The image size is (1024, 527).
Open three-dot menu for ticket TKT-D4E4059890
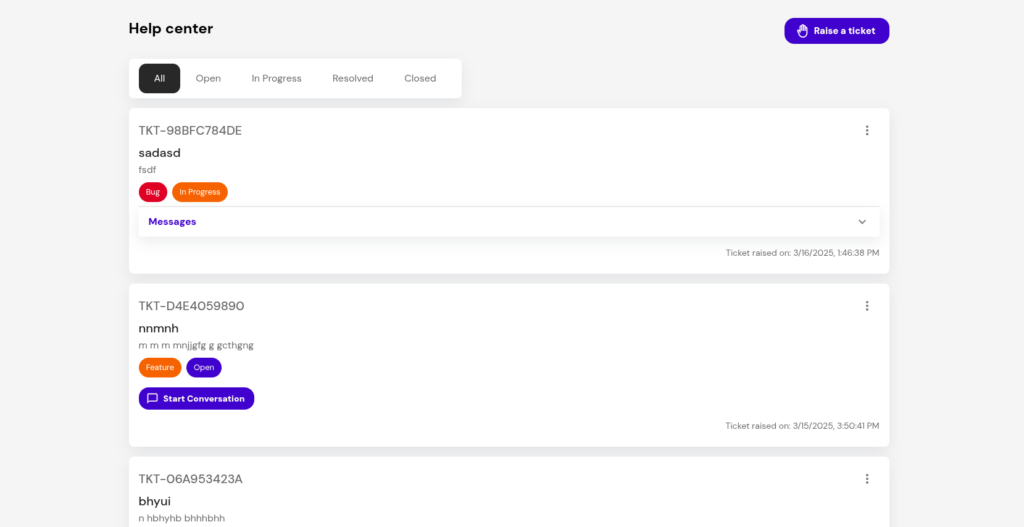(867, 306)
